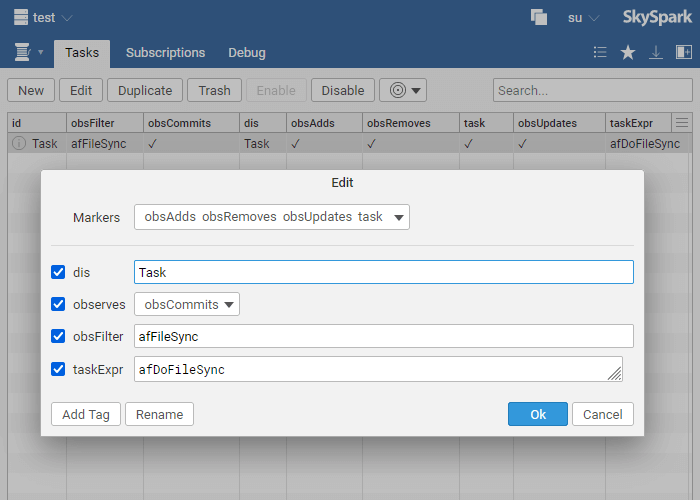
Task: Click the taskExpr text field
Action: 370,369
